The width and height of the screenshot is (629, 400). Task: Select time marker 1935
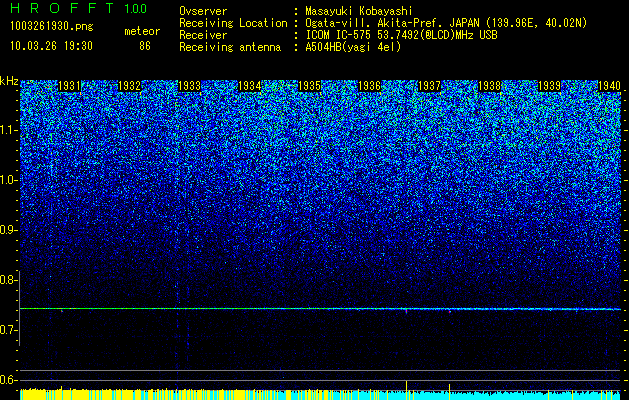[x=310, y=86]
